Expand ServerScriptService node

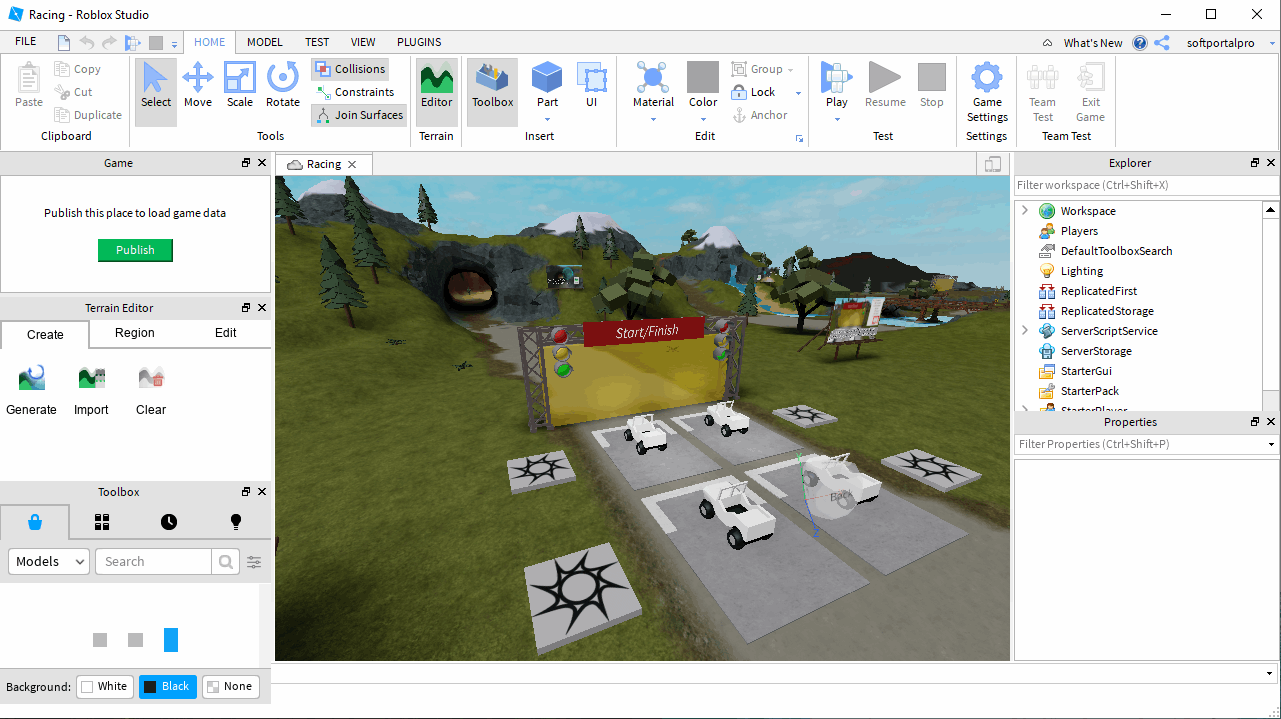1025,331
